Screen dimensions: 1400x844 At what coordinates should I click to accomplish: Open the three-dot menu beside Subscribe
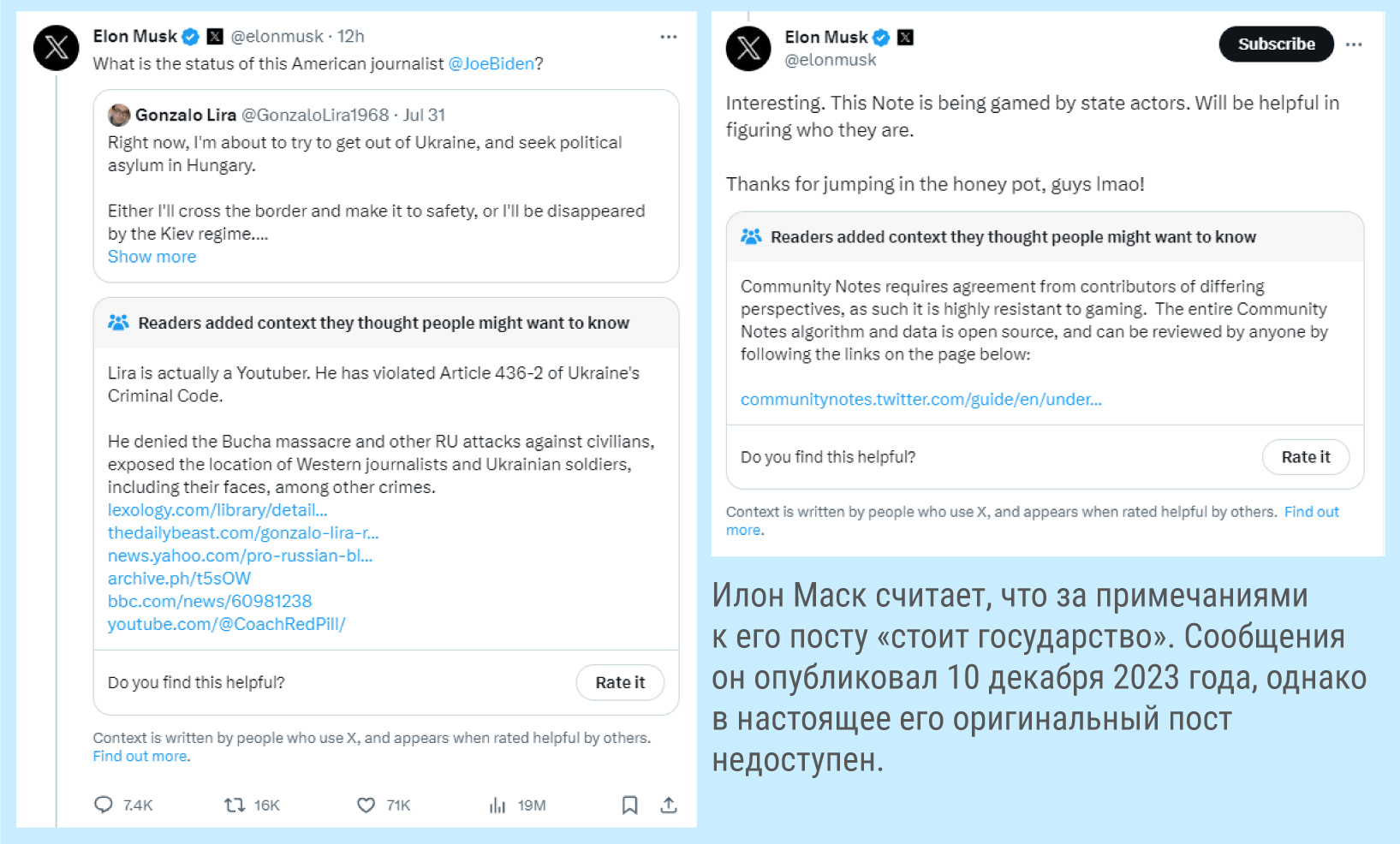[1354, 45]
